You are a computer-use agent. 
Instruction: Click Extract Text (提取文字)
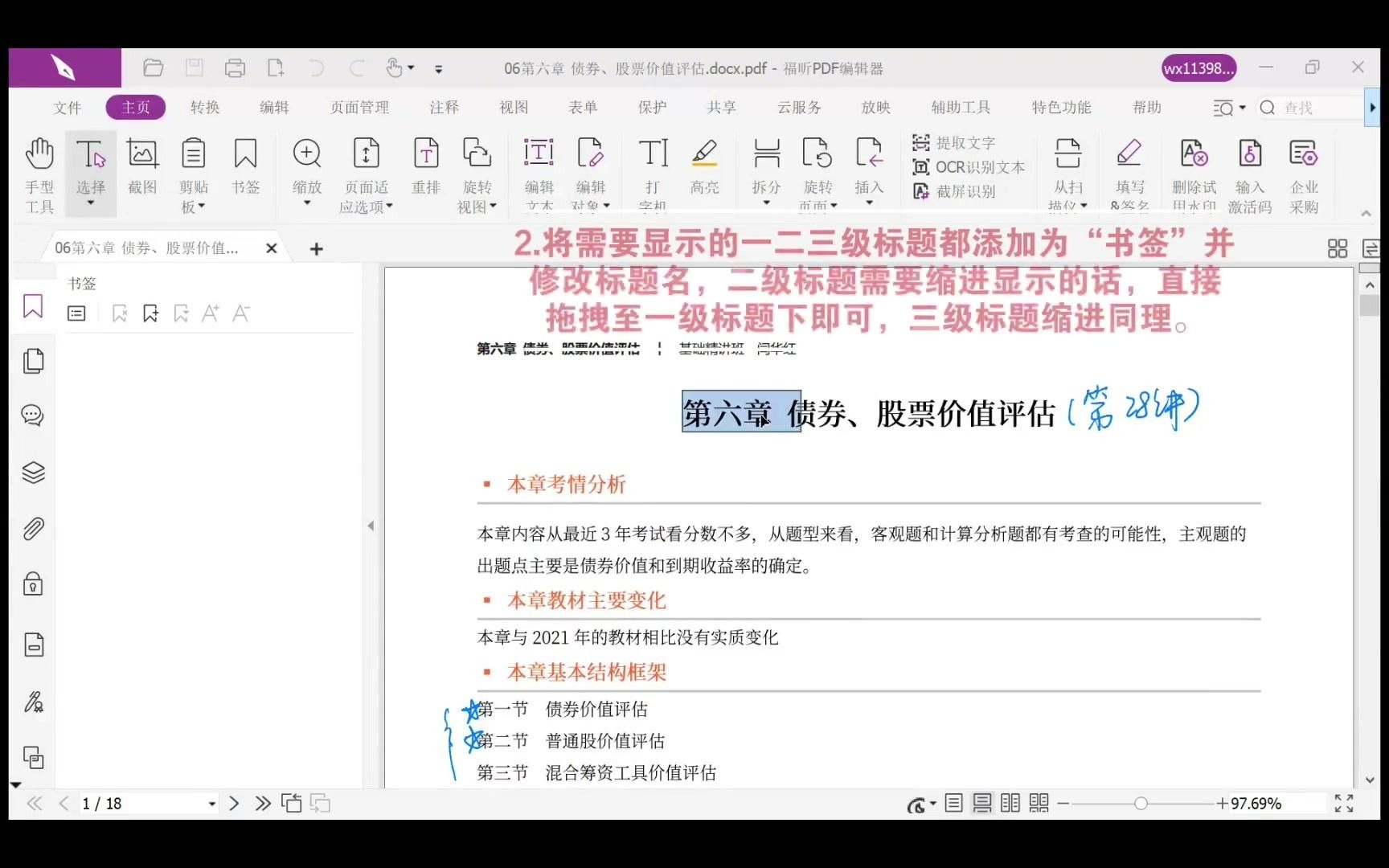954,143
